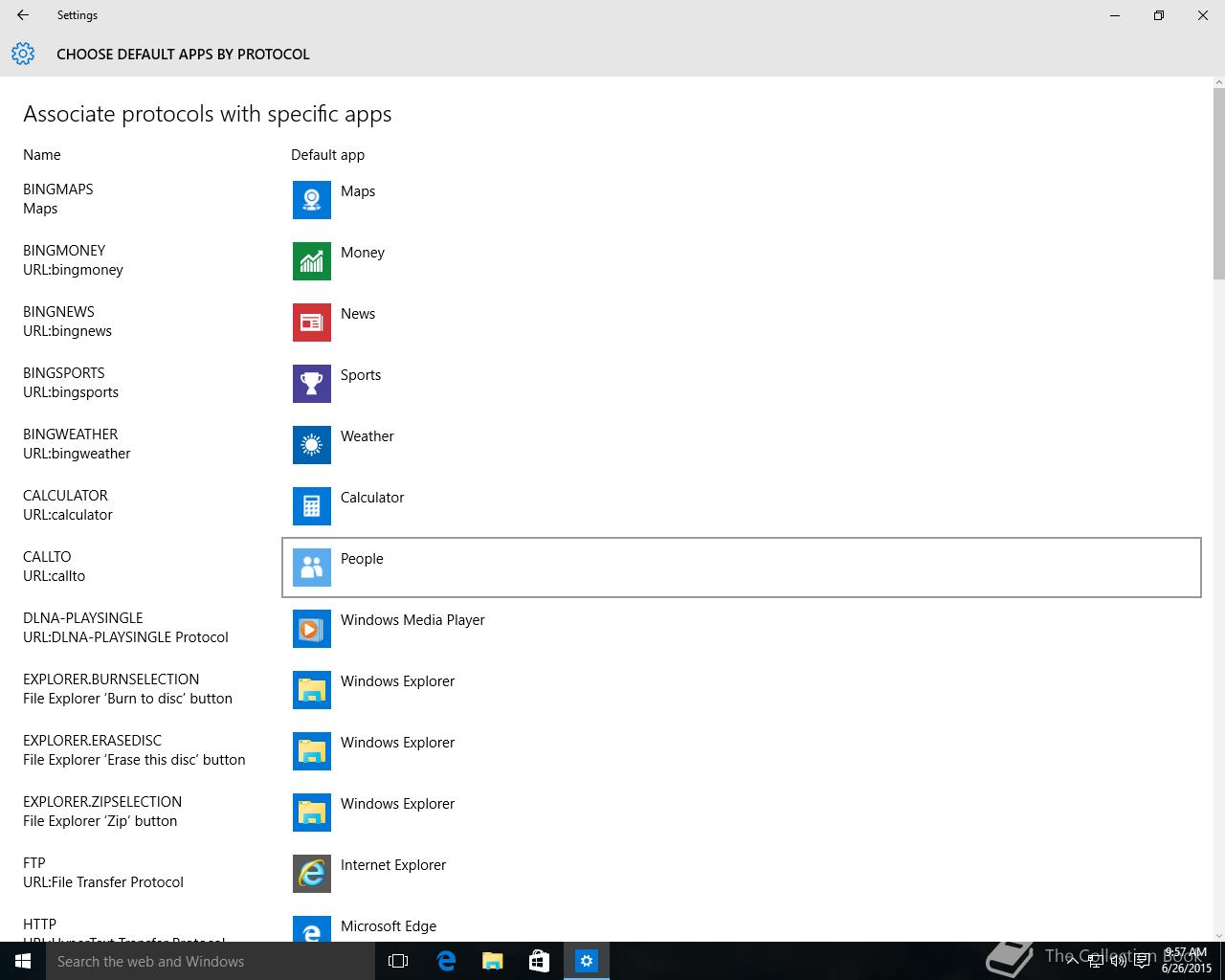
Task: Go back using the Settings back arrow
Action: (x=23, y=15)
